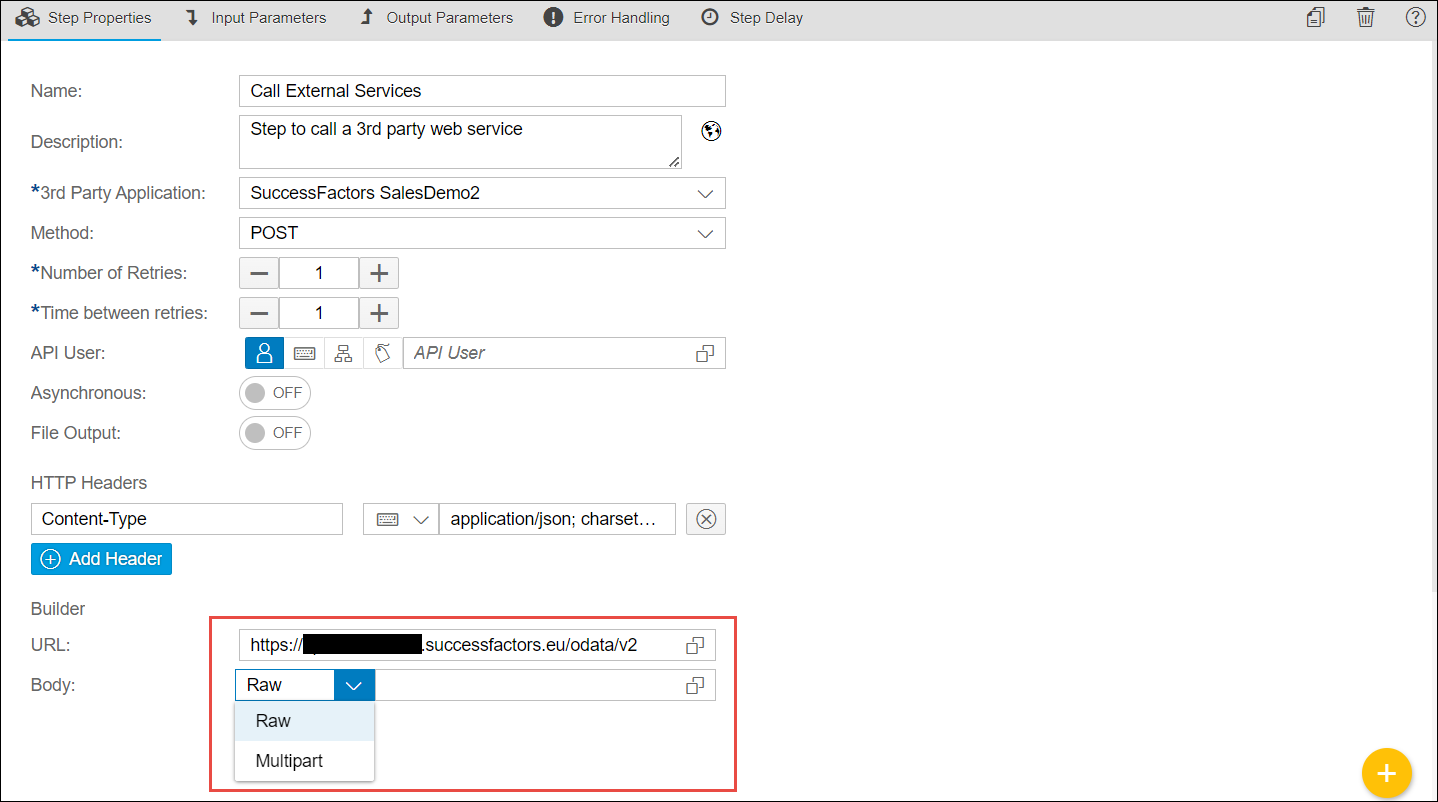Select the keyboard icon in API User row
This screenshot has height=802, width=1438.
tap(304, 353)
